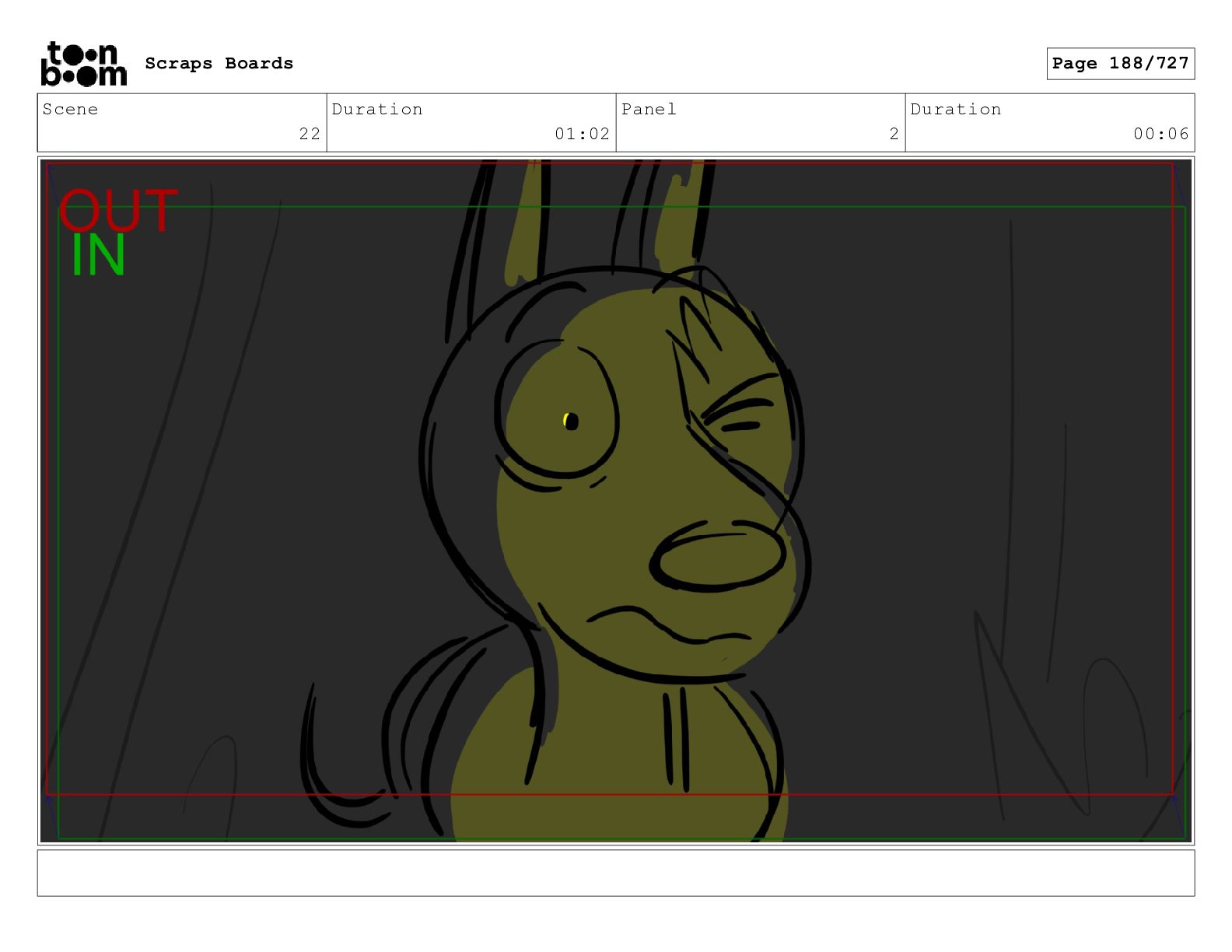Click the Panel number 2
This screenshot has height=952, width=1232.
[894, 134]
